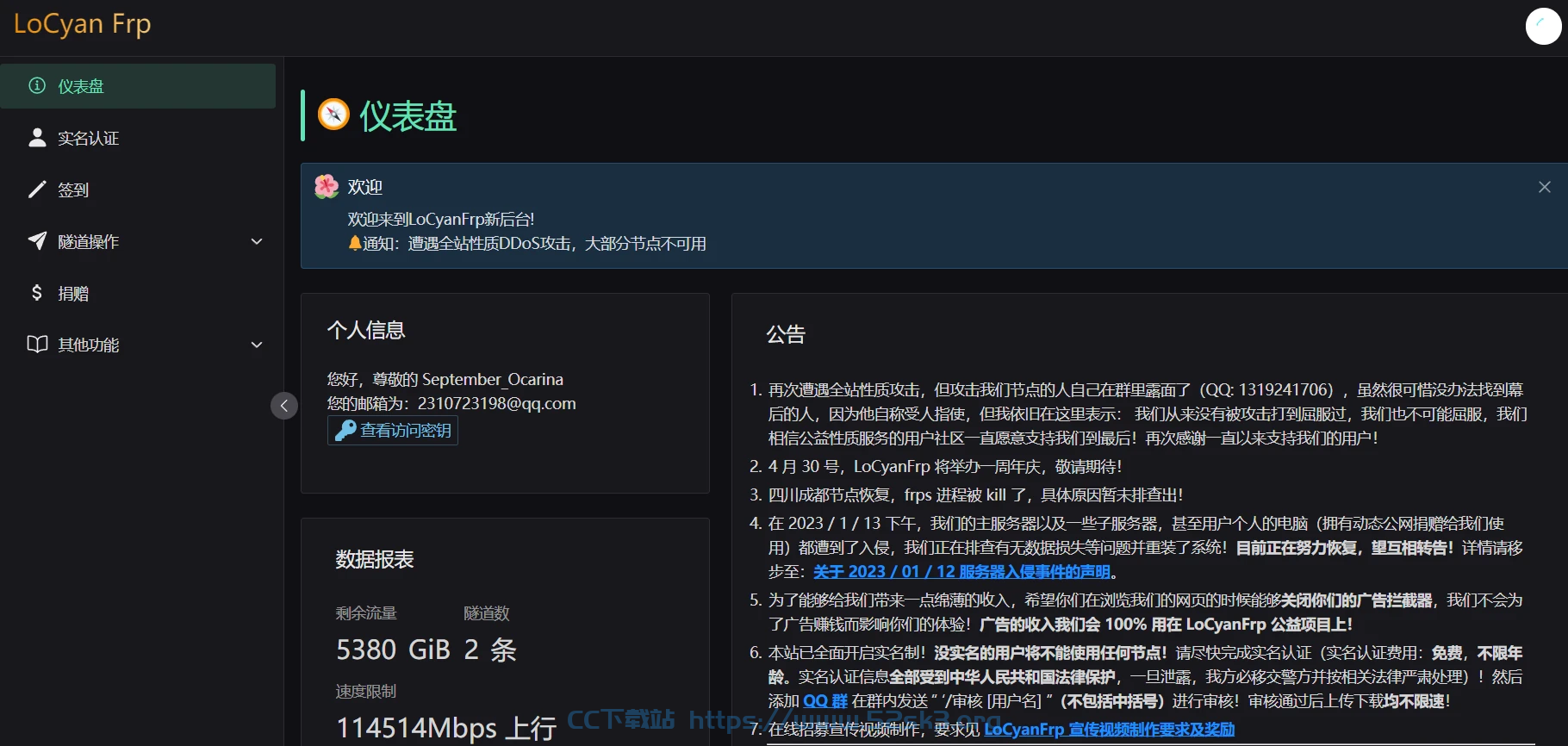
Task: Click the pencil icon next to 签到
Action: tap(37, 189)
